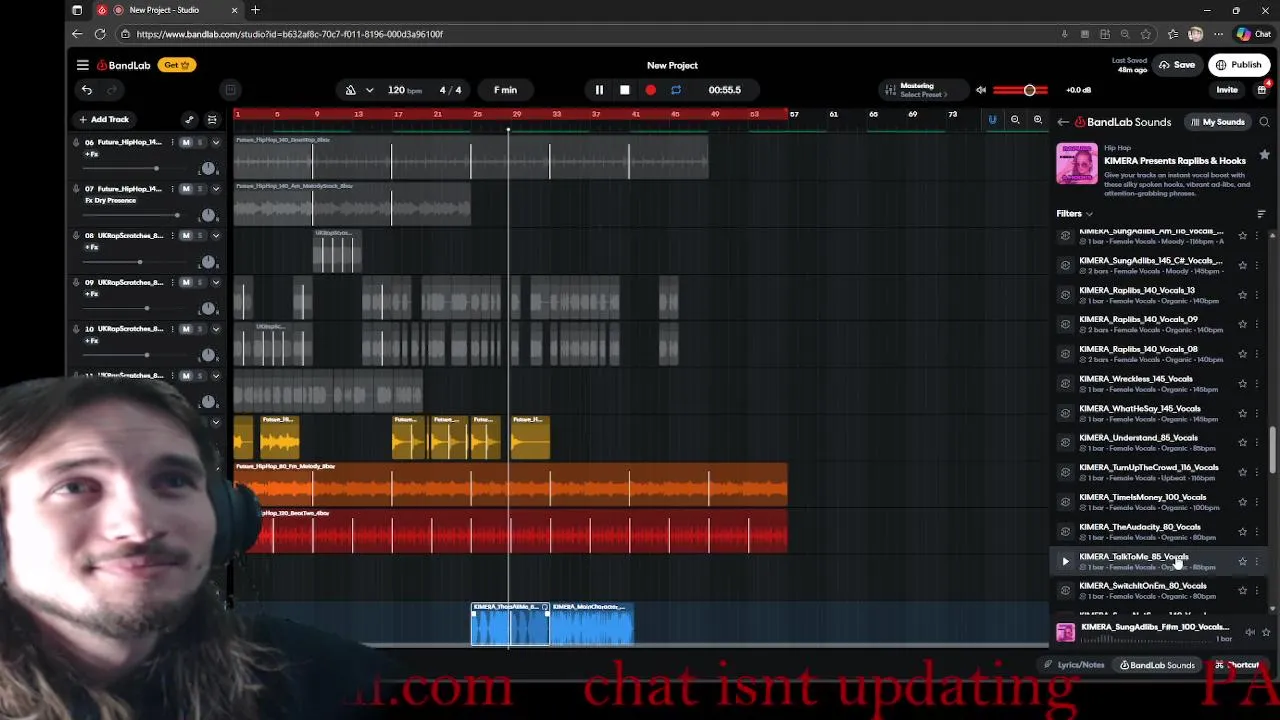Screen dimensions: 1280x720
Task: Save the project
Action: (1177, 65)
